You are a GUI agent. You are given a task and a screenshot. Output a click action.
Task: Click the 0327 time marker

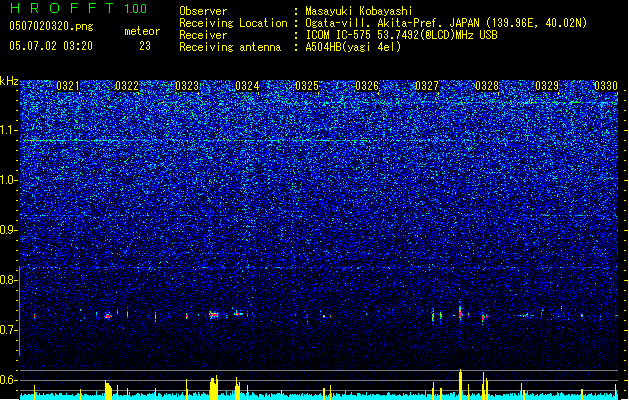(x=427, y=86)
